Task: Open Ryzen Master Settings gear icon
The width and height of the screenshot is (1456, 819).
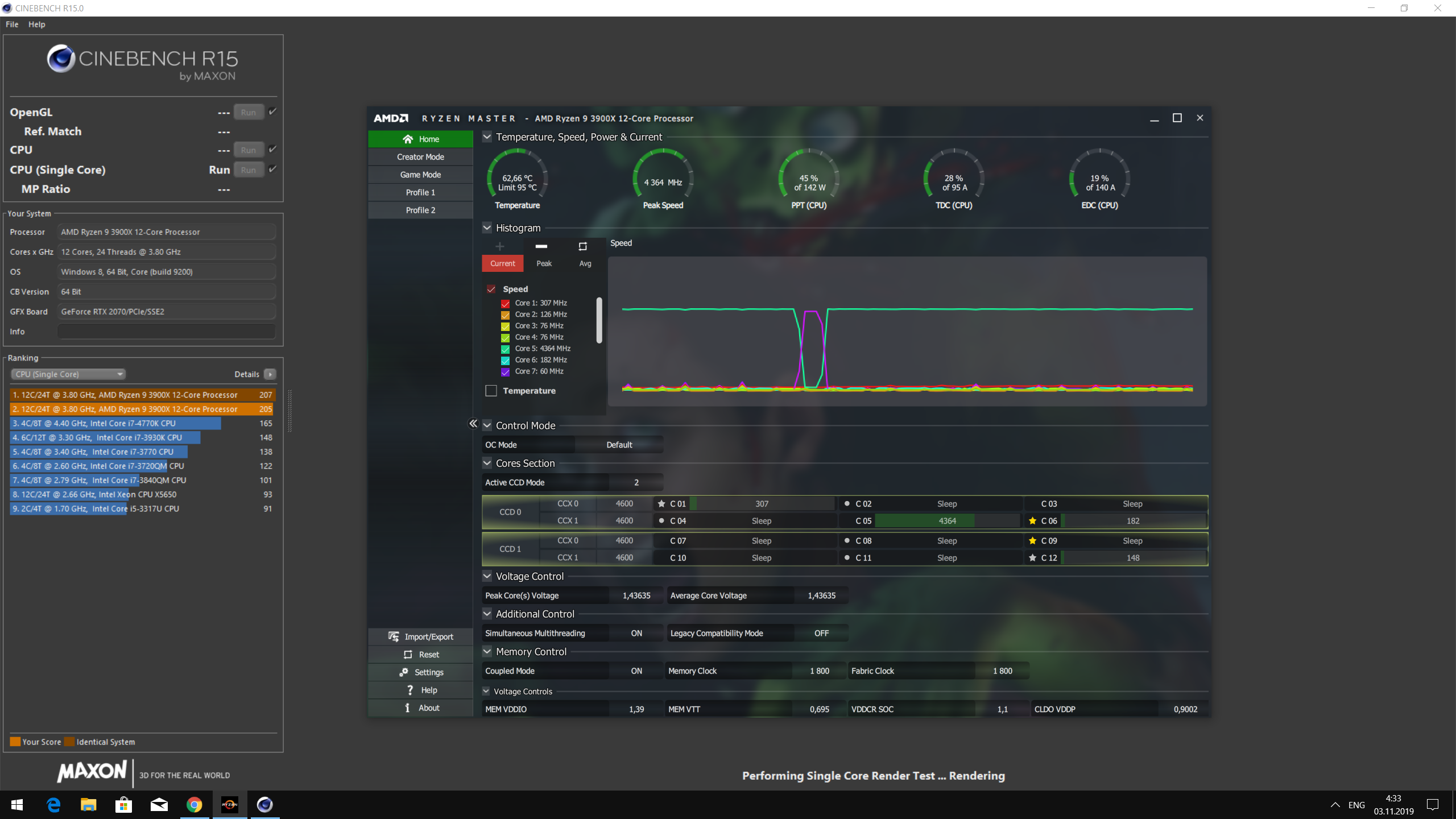Action: [x=404, y=672]
